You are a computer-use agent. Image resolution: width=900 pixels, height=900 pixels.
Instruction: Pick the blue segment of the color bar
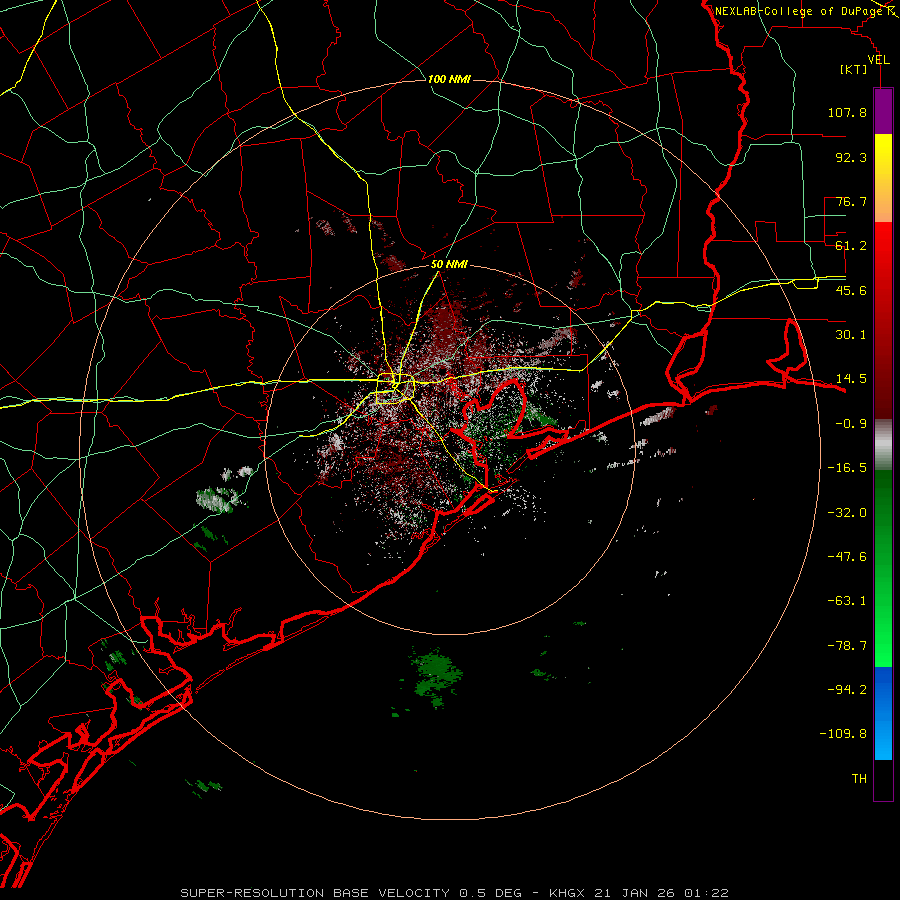pos(883,713)
